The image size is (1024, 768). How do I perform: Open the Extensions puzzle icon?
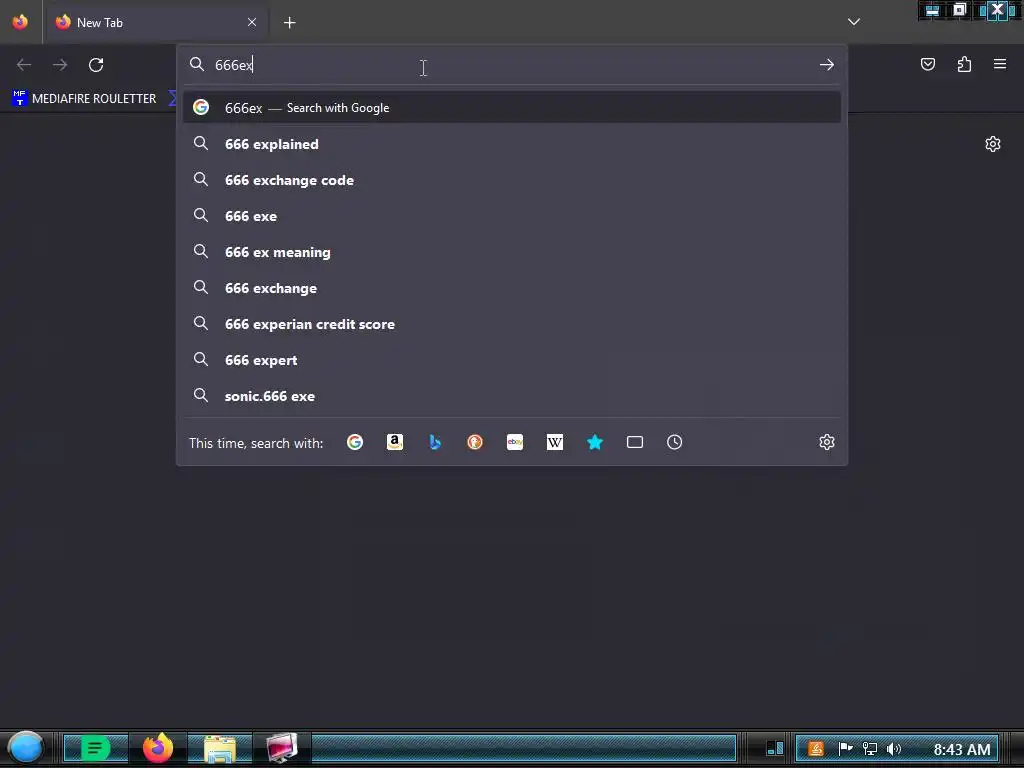click(964, 64)
